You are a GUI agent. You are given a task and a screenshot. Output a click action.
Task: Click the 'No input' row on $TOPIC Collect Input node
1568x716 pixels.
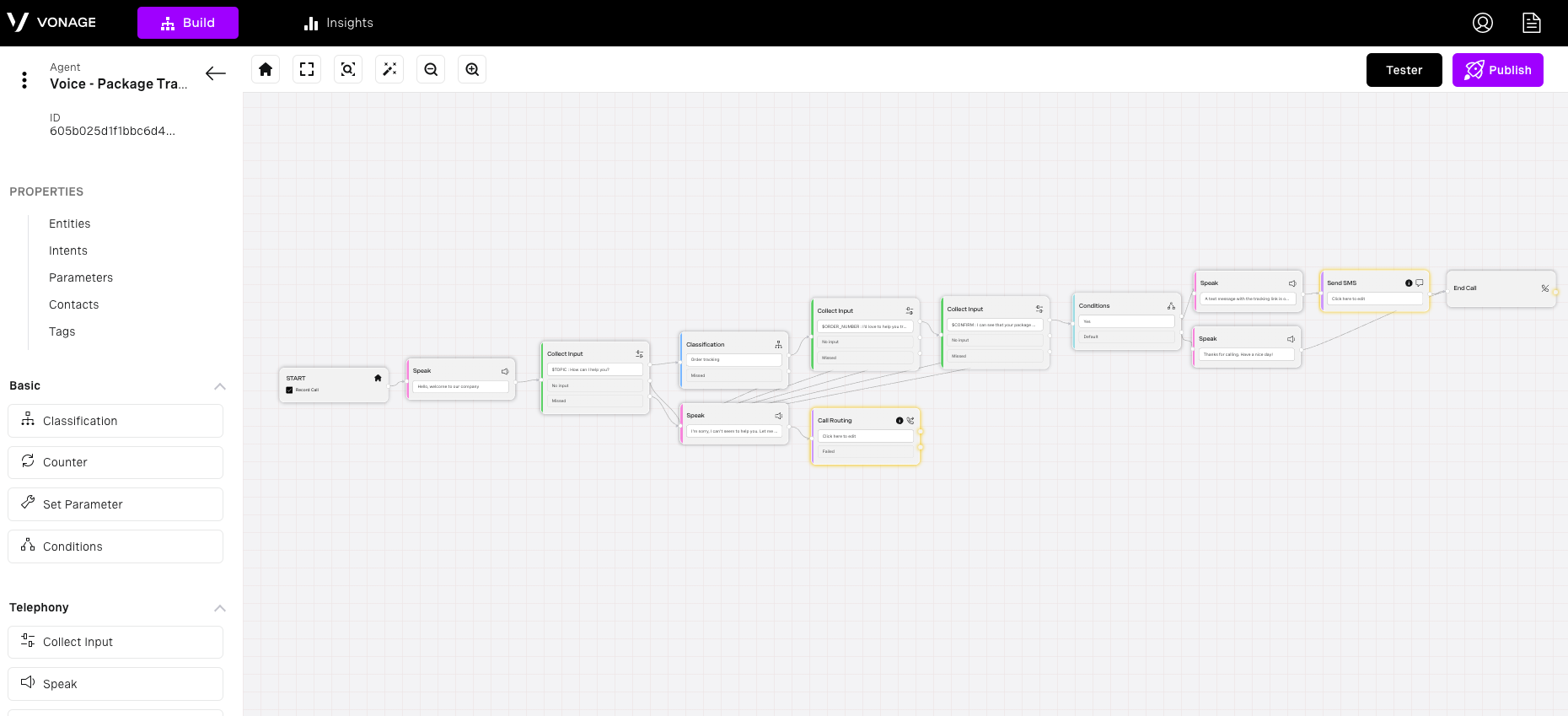[595, 385]
